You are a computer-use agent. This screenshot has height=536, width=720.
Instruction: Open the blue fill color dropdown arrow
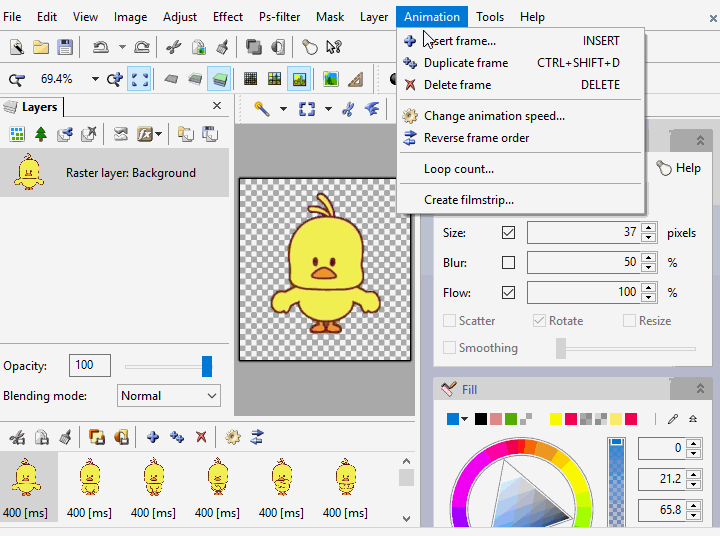(465, 419)
